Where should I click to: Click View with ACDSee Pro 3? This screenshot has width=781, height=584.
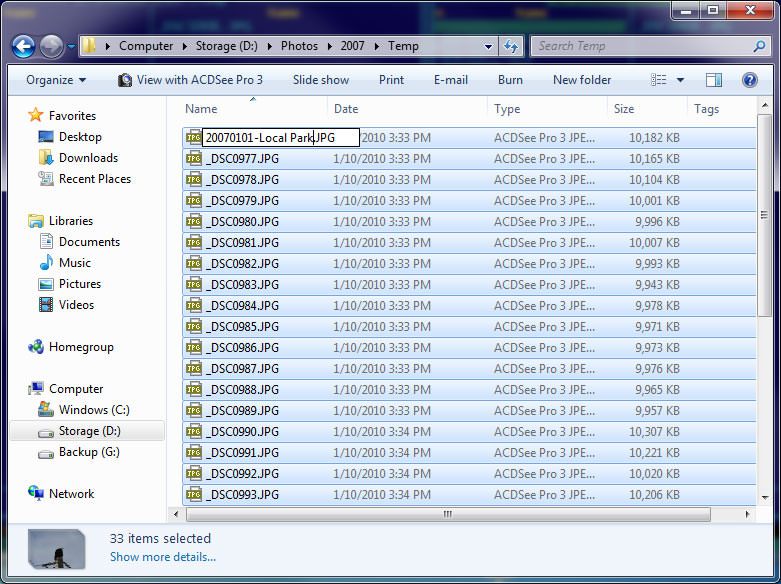click(x=190, y=80)
